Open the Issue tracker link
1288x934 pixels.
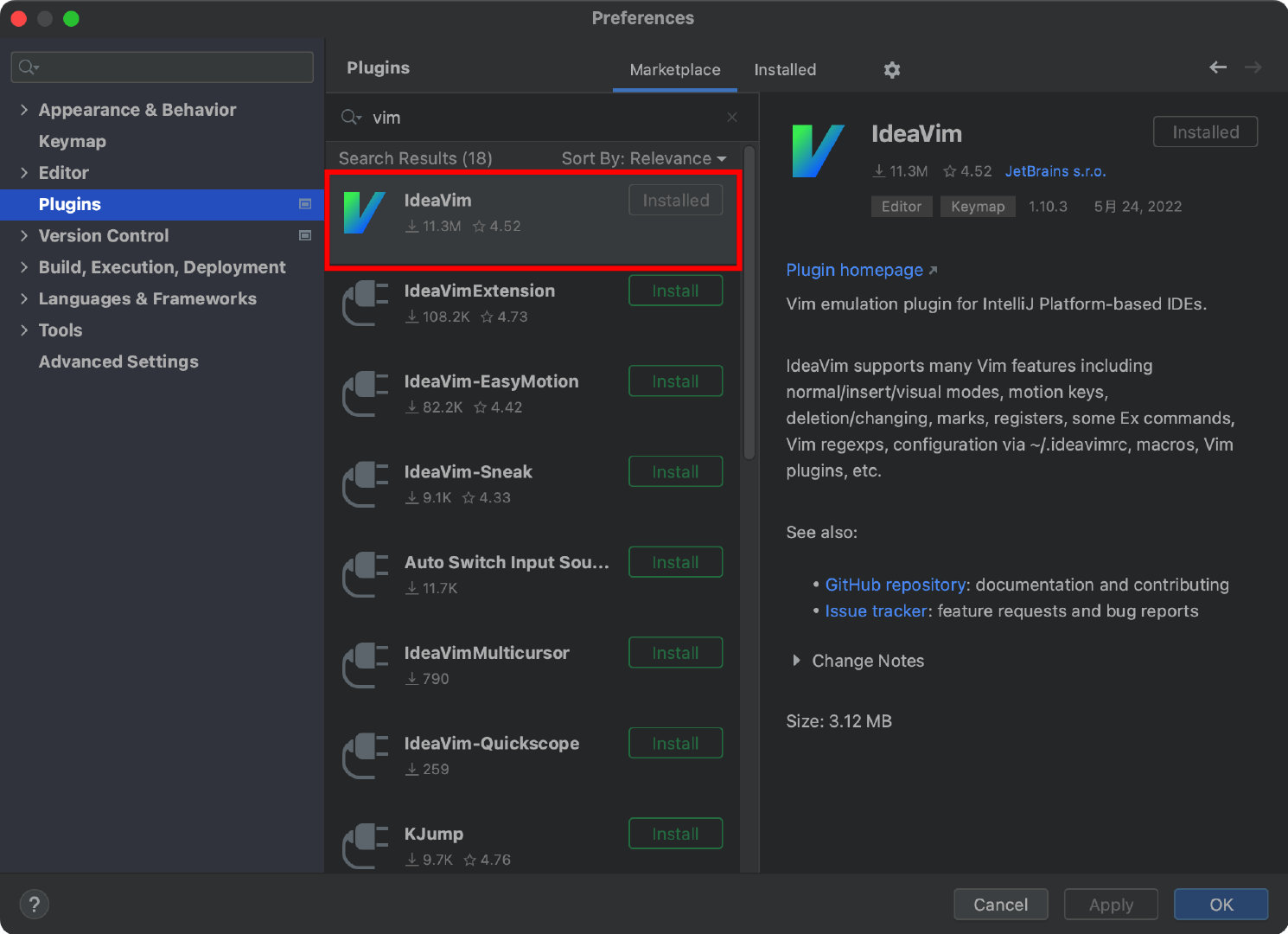876,611
